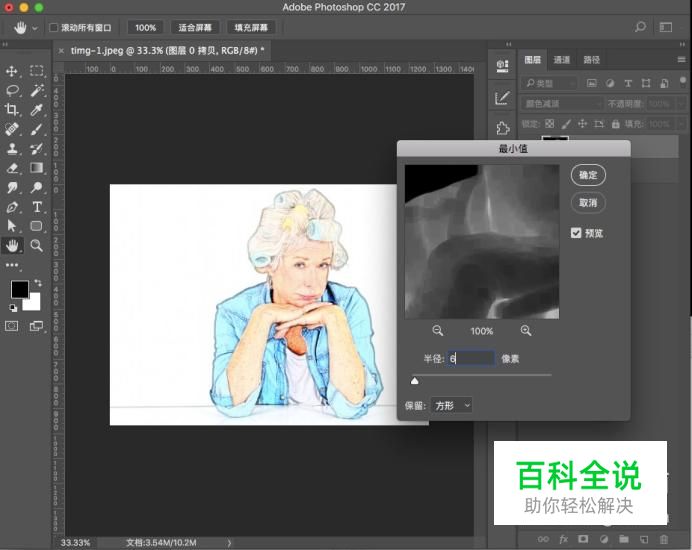692x550 pixels.
Task: Close the timg-1.jpeg document tab
Action: [x=61, y=51]
